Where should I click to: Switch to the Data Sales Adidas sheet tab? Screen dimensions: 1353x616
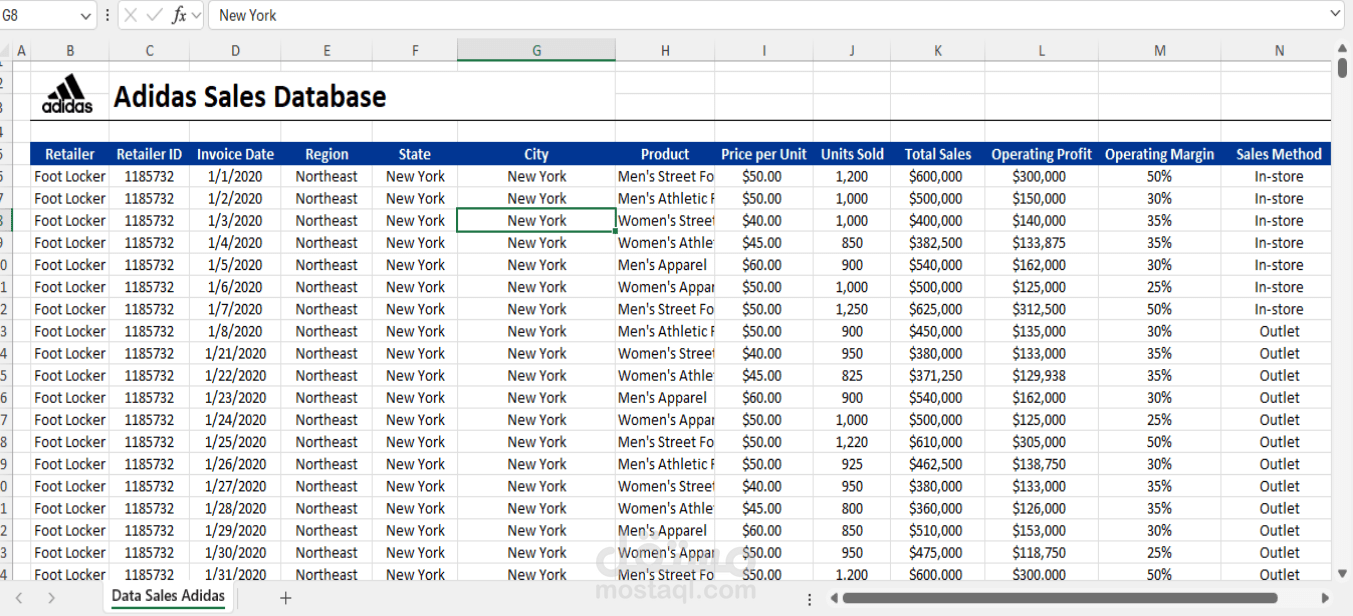(x=168, y=596)
